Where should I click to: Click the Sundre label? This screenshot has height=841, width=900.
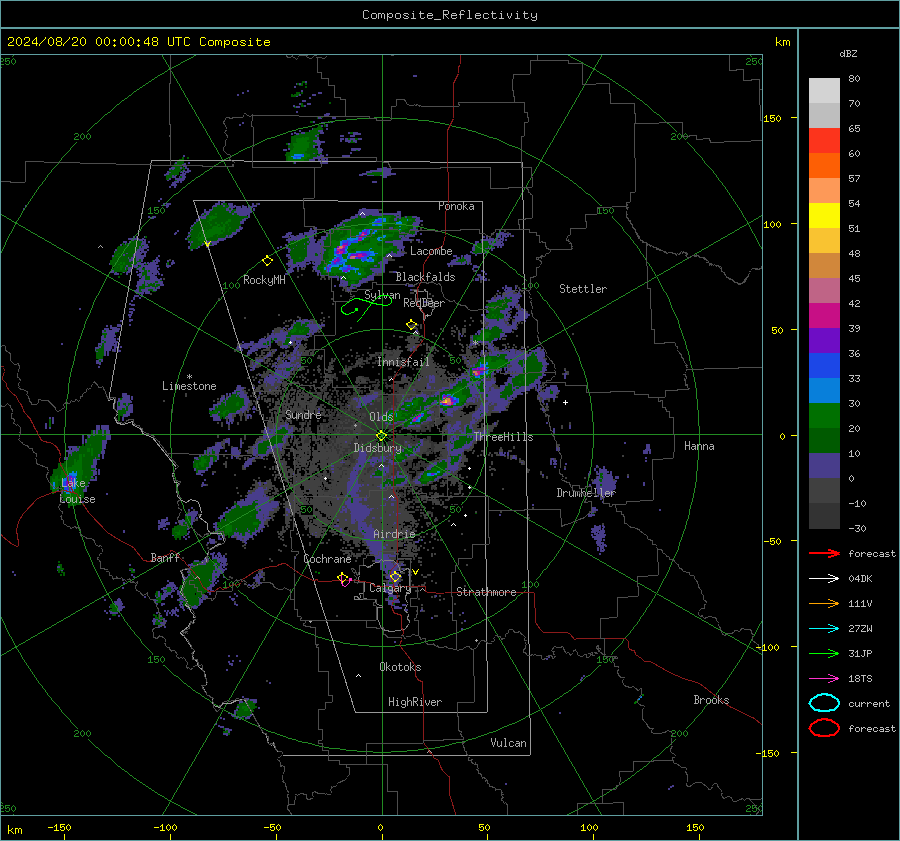[303, 414]
